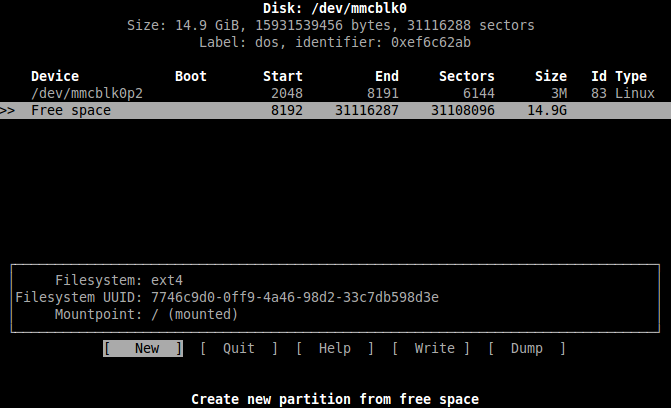671x408 pixels.
Task: Choose the Quit menu option
Action: tap(239, 348)
